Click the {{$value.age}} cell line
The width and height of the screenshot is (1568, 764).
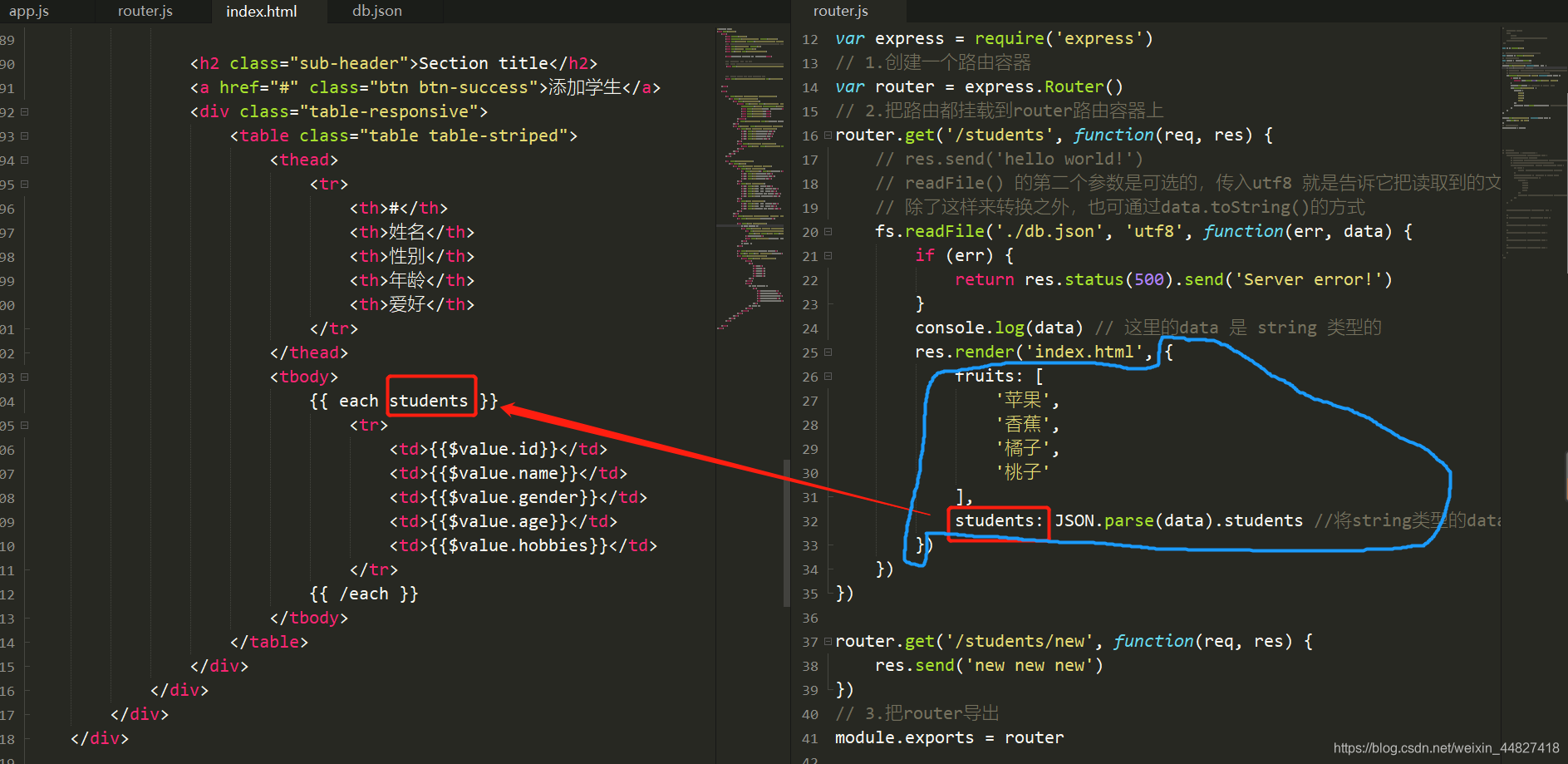[504, 521]
